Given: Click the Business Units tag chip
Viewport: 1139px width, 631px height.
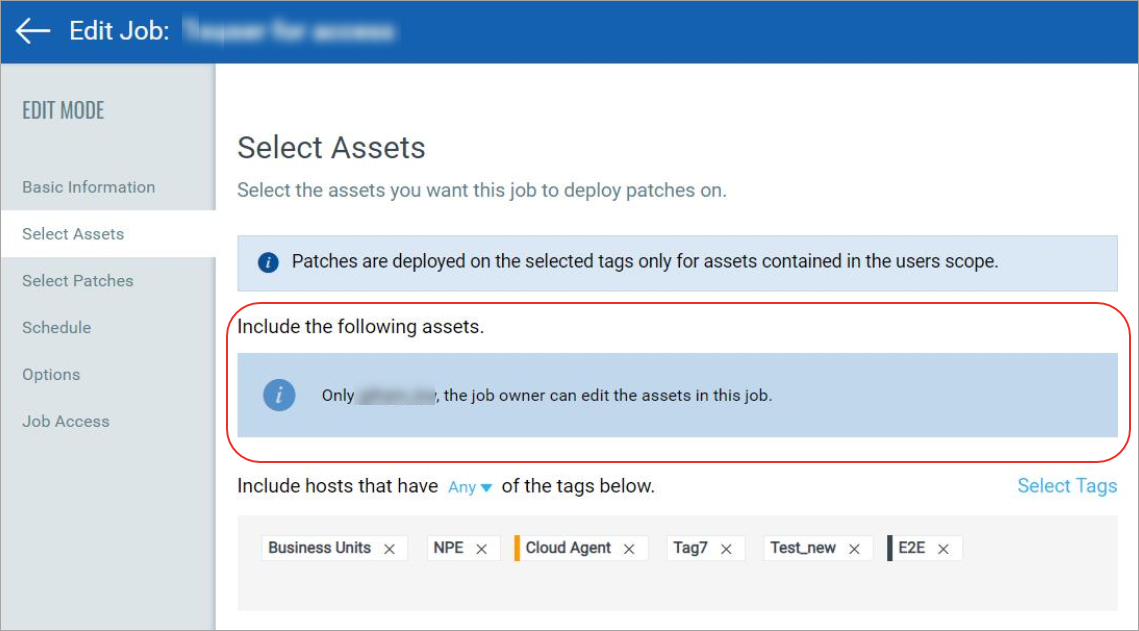Looking at the screenshot, I should pos(320,547).
